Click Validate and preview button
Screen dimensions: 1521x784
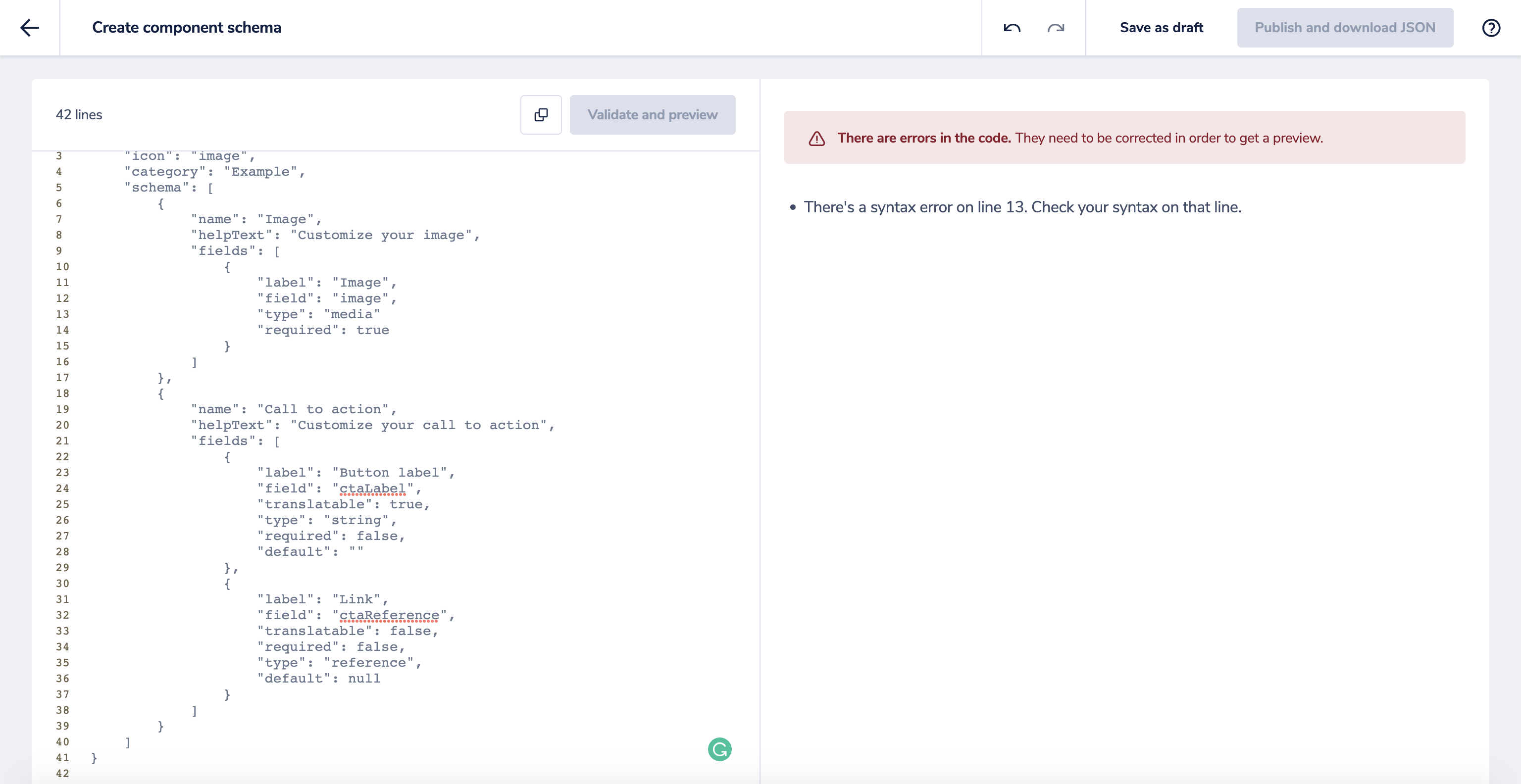coord(652,114)
